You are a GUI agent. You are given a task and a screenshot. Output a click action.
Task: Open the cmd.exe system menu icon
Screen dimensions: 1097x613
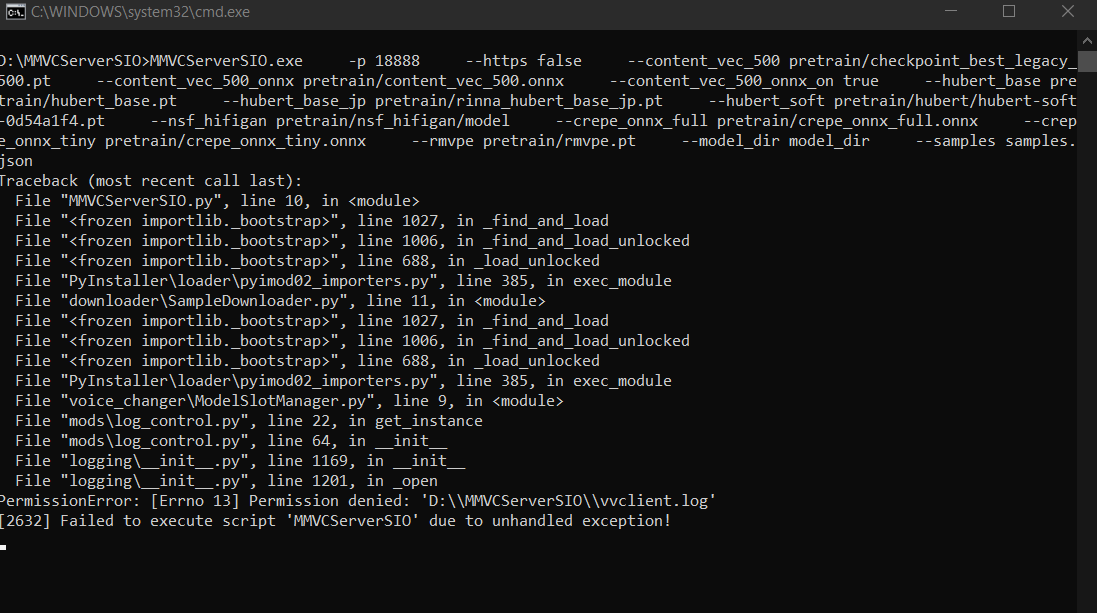tap(14, 12)
